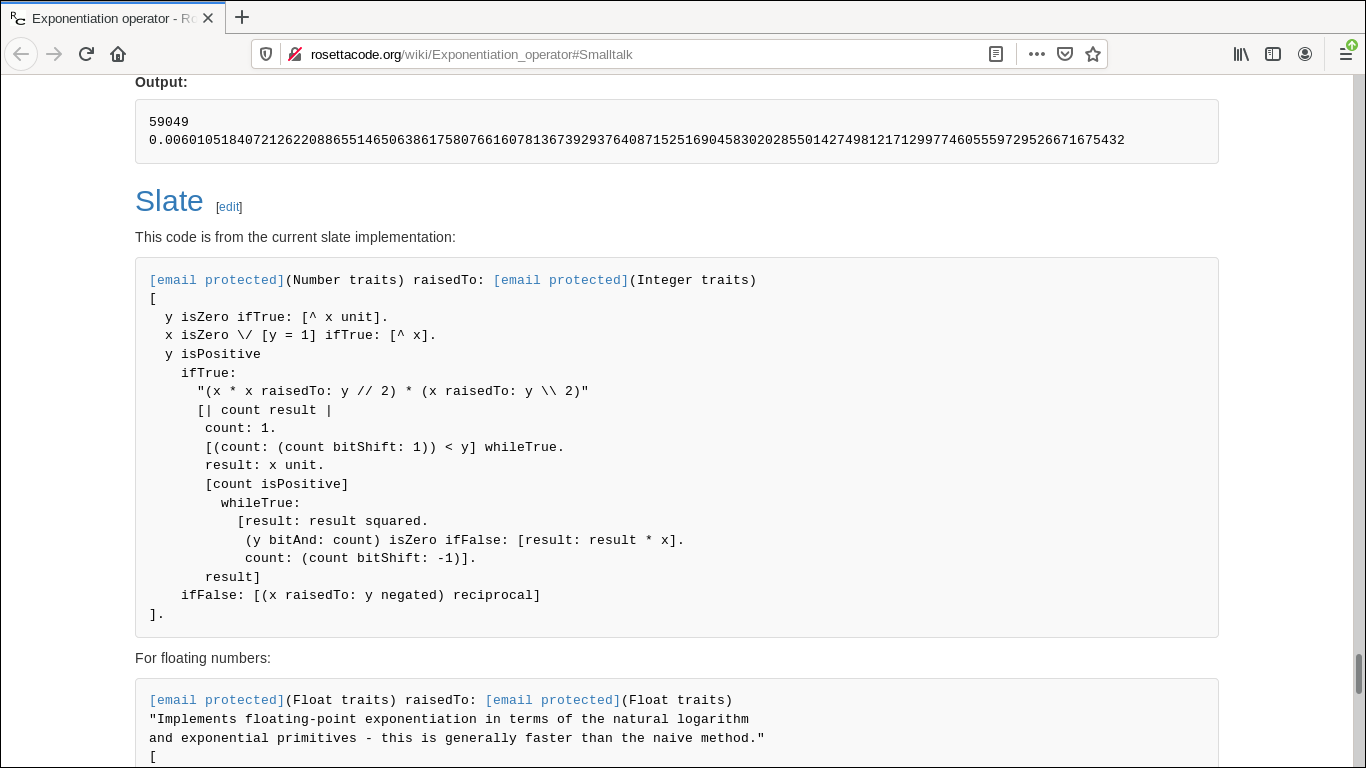Reload the current page
The height and width of the screenshot is (768, 1366).
coord(86,54)
